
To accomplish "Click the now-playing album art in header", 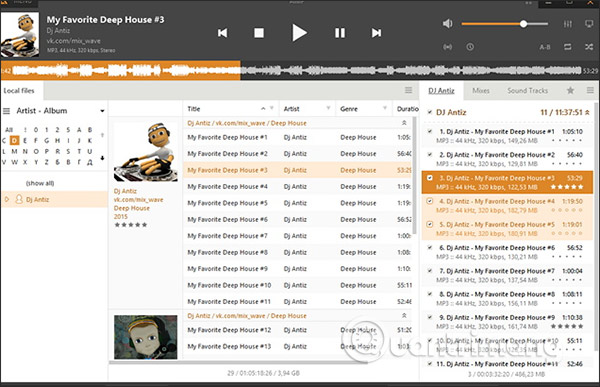I will 20,34.
